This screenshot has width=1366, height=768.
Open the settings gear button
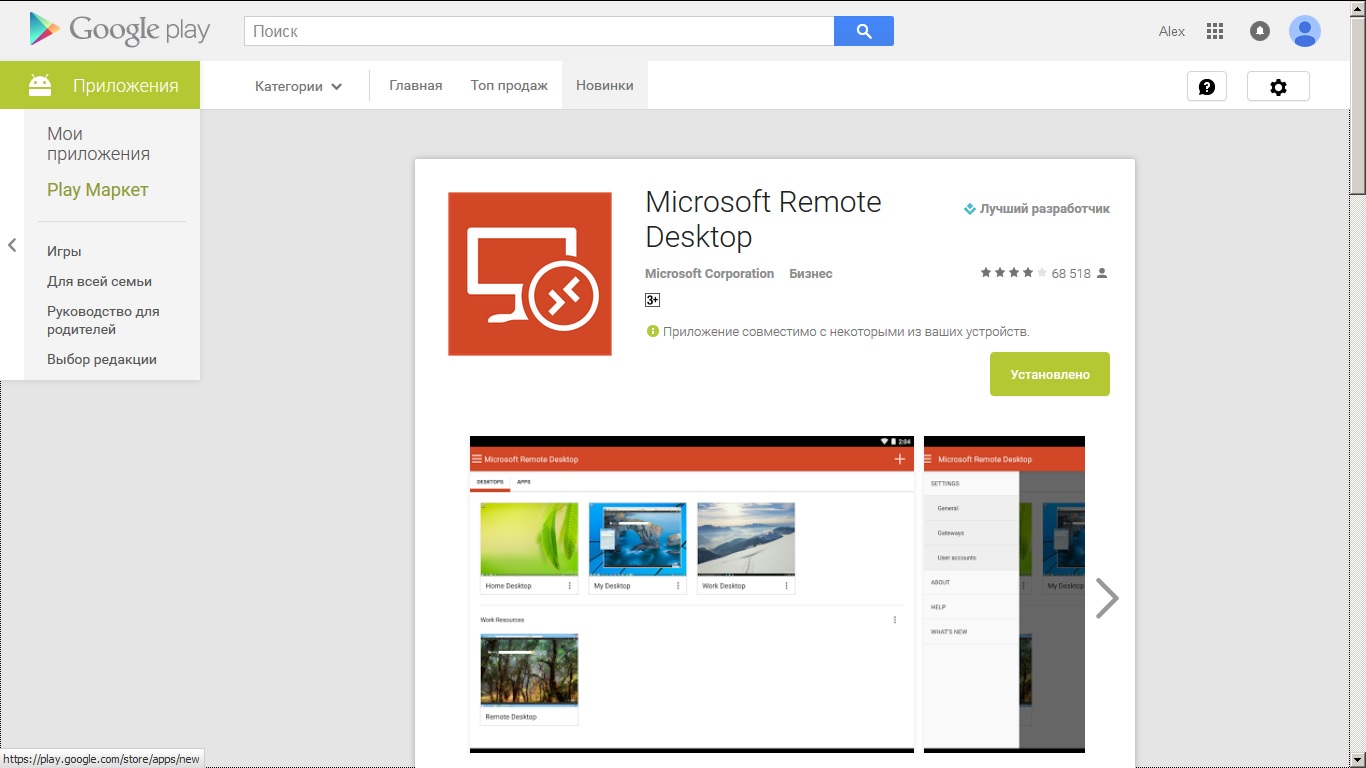pyautogui.click(x=1278, y=87)
